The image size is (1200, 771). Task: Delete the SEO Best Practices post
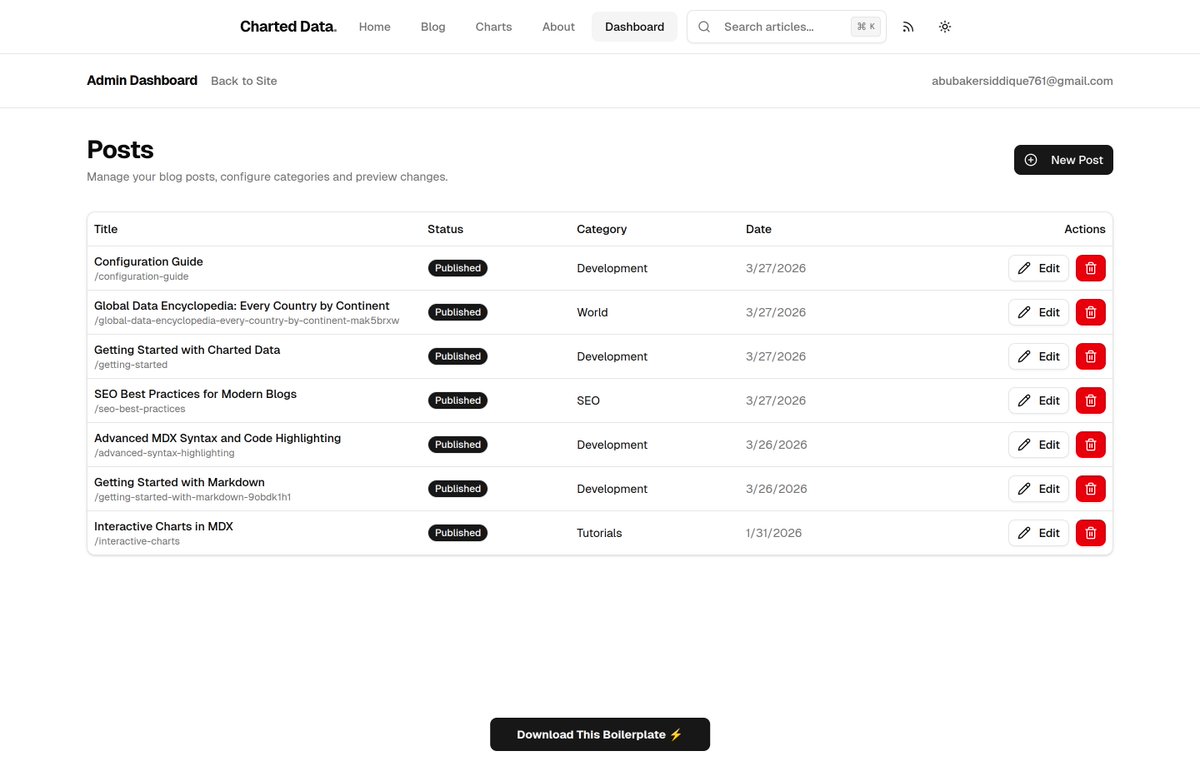tap(1090, 400)
